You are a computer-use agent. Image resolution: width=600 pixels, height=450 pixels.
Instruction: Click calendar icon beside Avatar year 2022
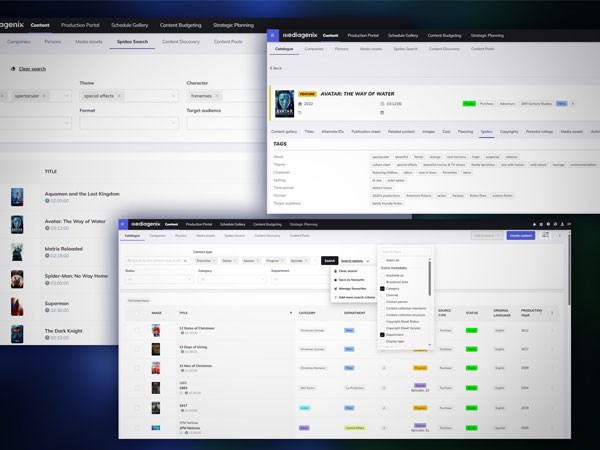[x=300, y=104]
